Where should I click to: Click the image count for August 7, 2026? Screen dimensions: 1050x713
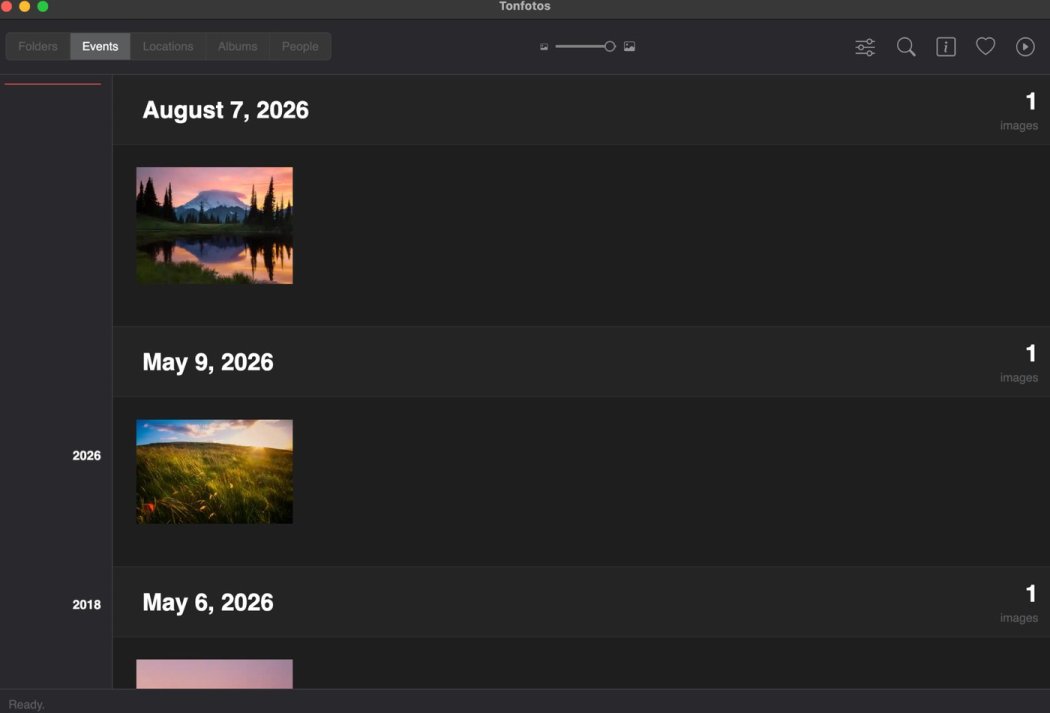pos(1019,111)
